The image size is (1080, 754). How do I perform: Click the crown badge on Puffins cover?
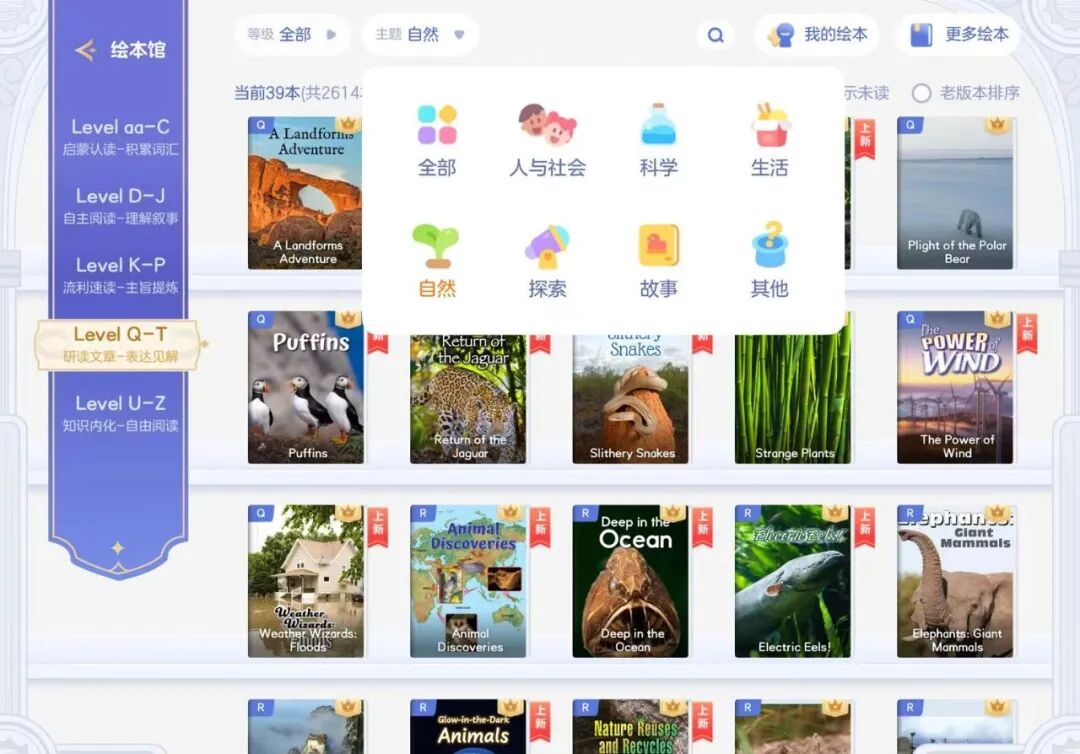pos(348,319)
